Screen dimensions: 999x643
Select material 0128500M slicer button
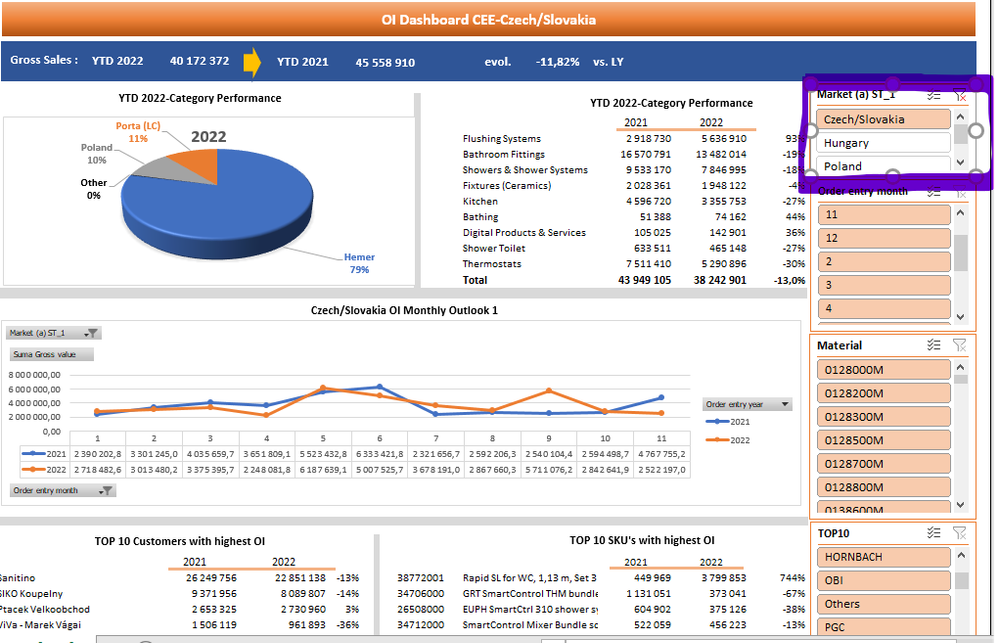click(884, 440)
